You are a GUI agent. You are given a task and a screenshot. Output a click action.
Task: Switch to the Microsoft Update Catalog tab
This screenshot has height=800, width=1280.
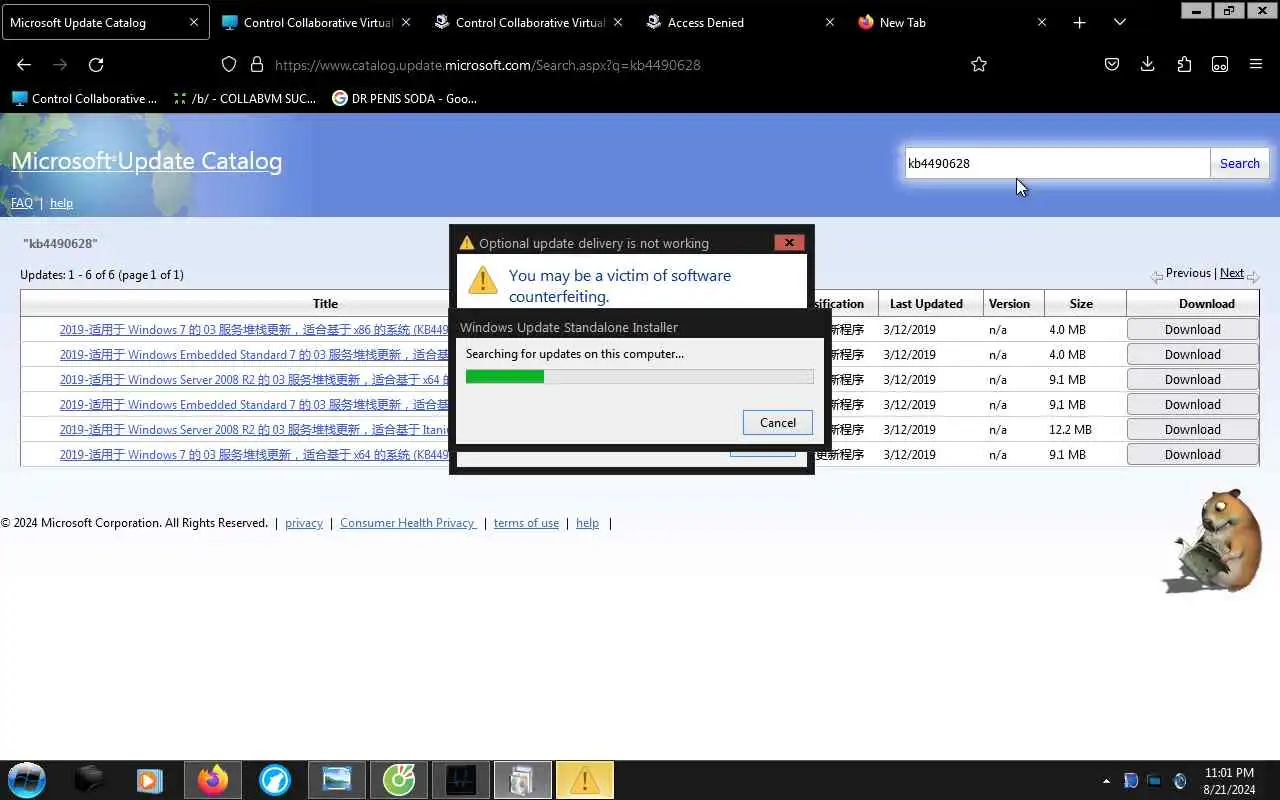tap(105, 22)
